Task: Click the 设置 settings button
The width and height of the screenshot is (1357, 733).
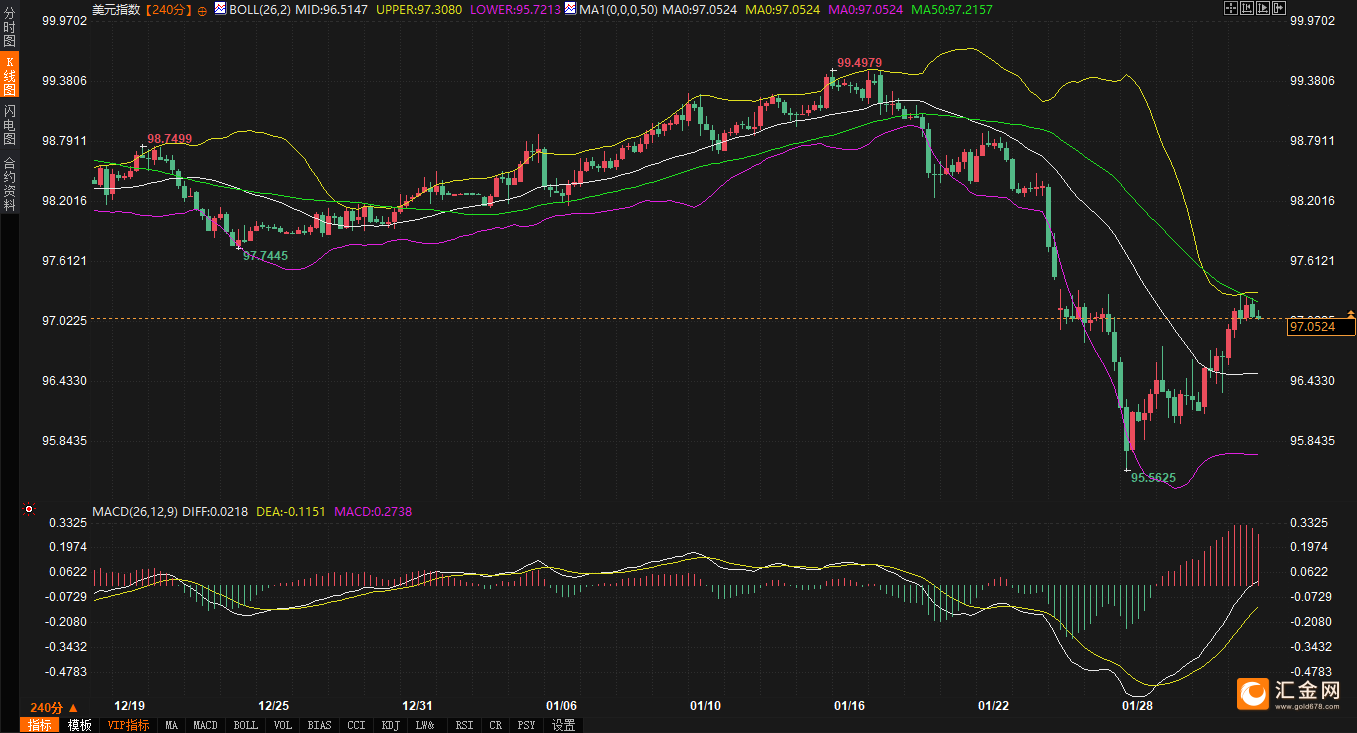Action: 563,725
